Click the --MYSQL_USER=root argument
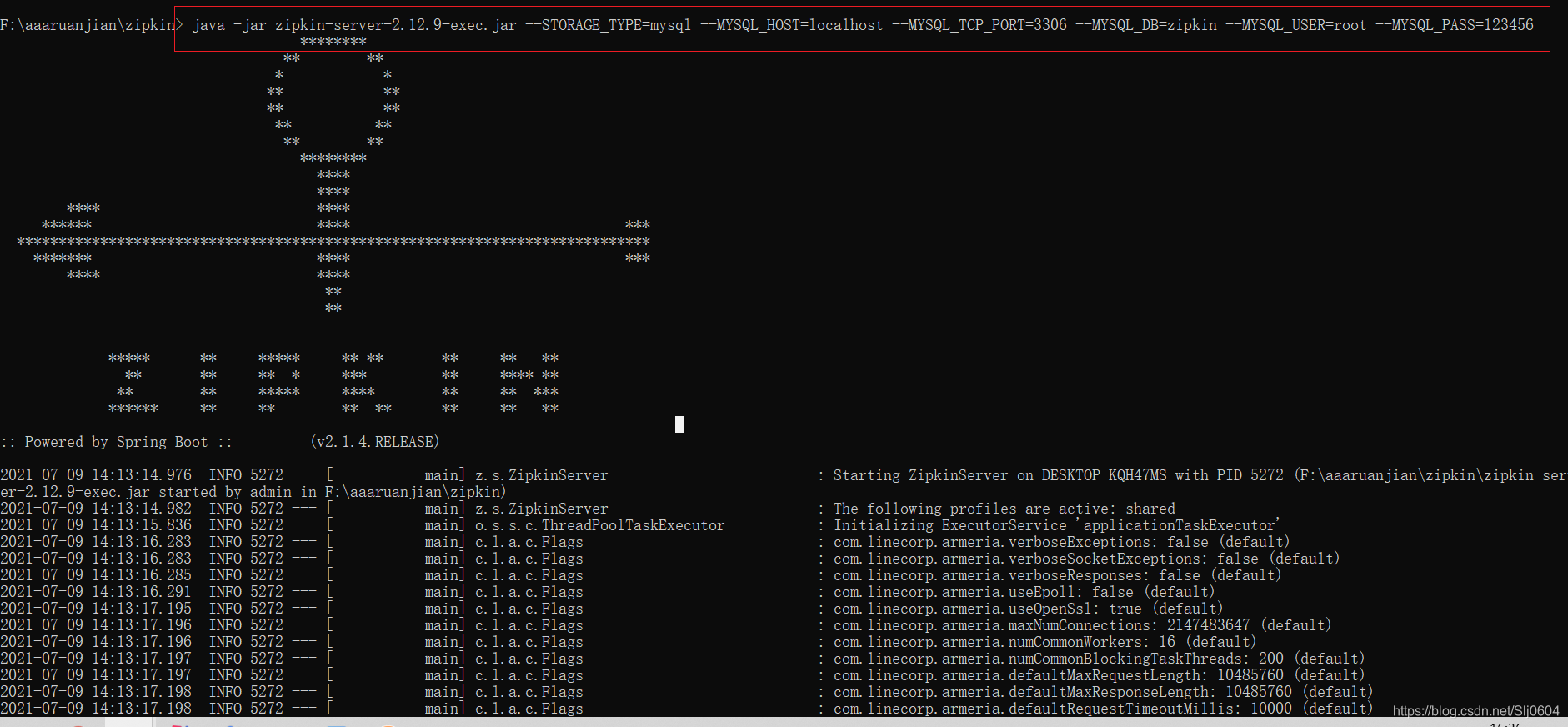Image resolution: width=1568 pixels, height=727 pixels. [x=1295, y=25]
